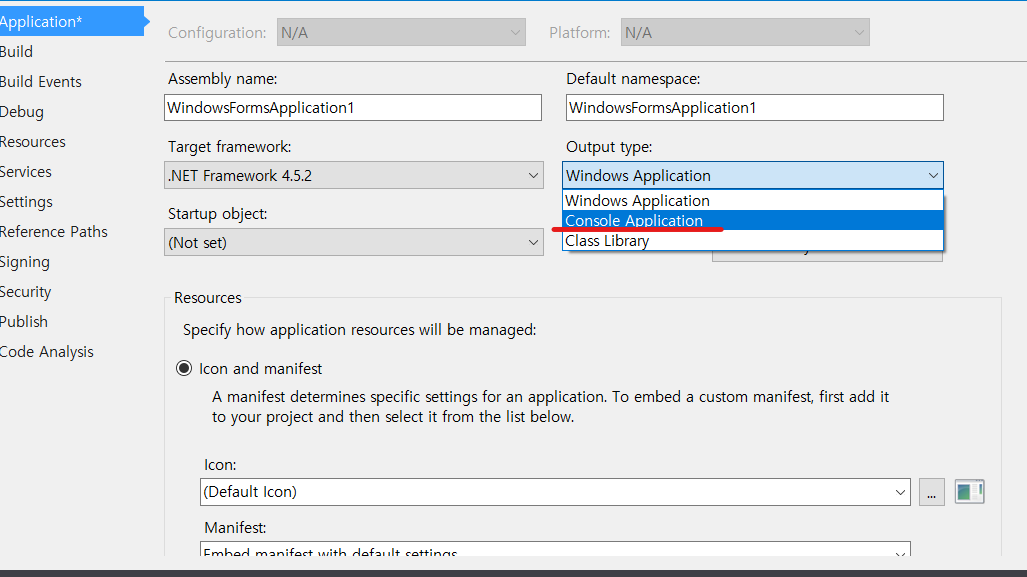Click the icon preview image button

pyautogui.click(x=969, y=492)
